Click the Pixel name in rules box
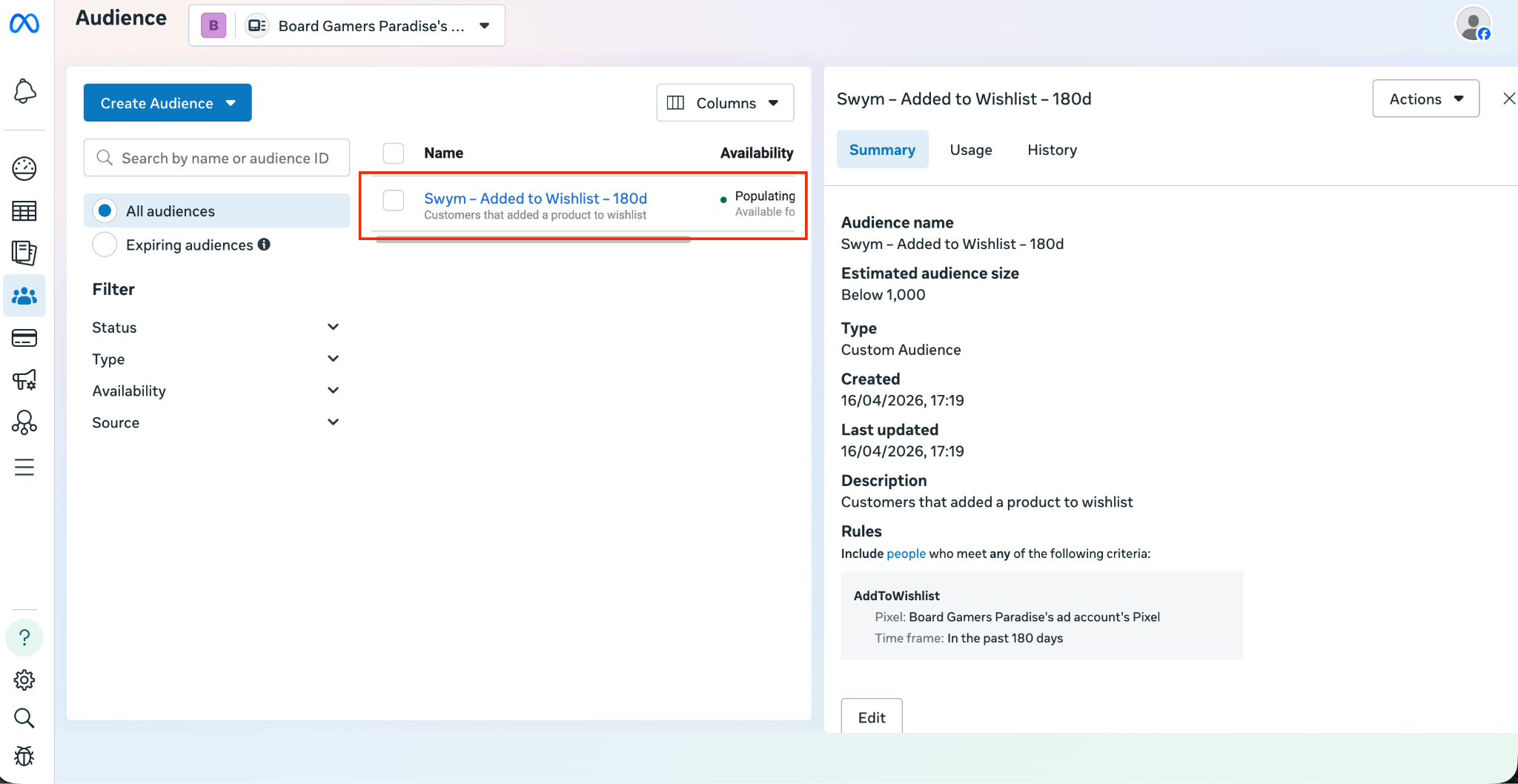This screenshot has width=1518, height=784. (1034, 617)
